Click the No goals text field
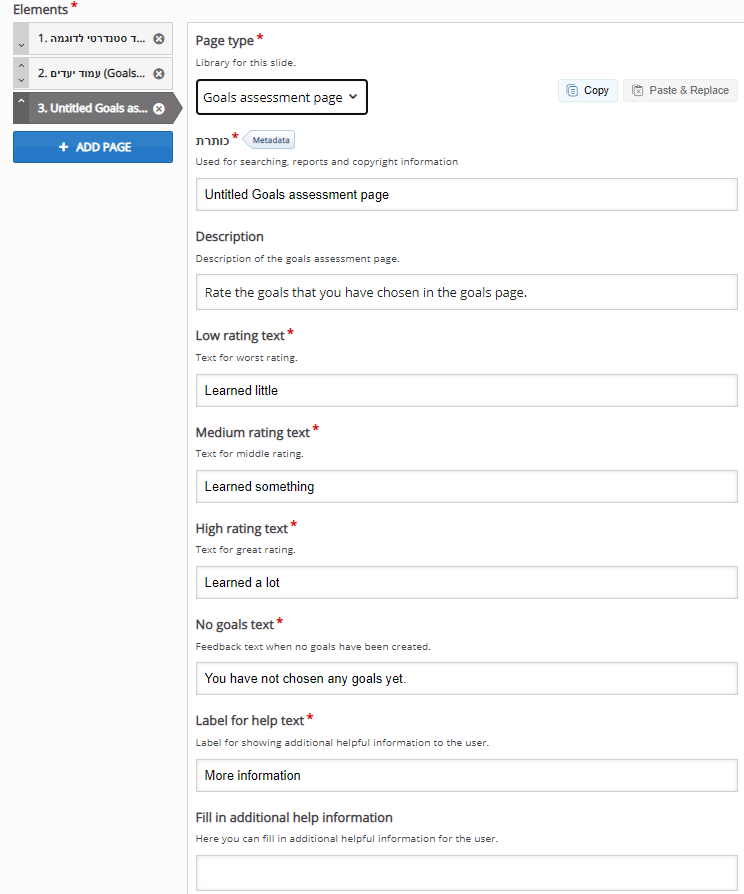744x894 pixels. [466, 678]
